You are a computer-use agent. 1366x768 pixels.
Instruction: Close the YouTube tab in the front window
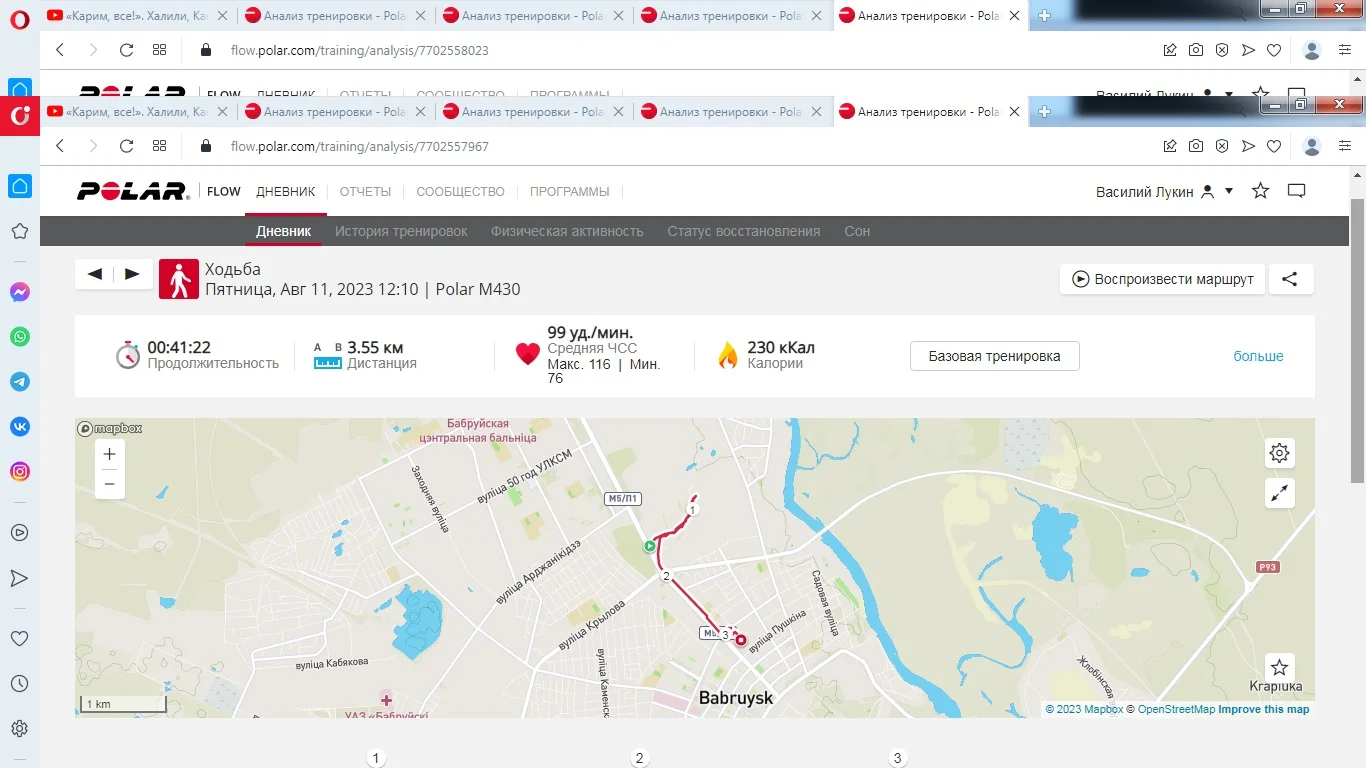pos(222,112)
